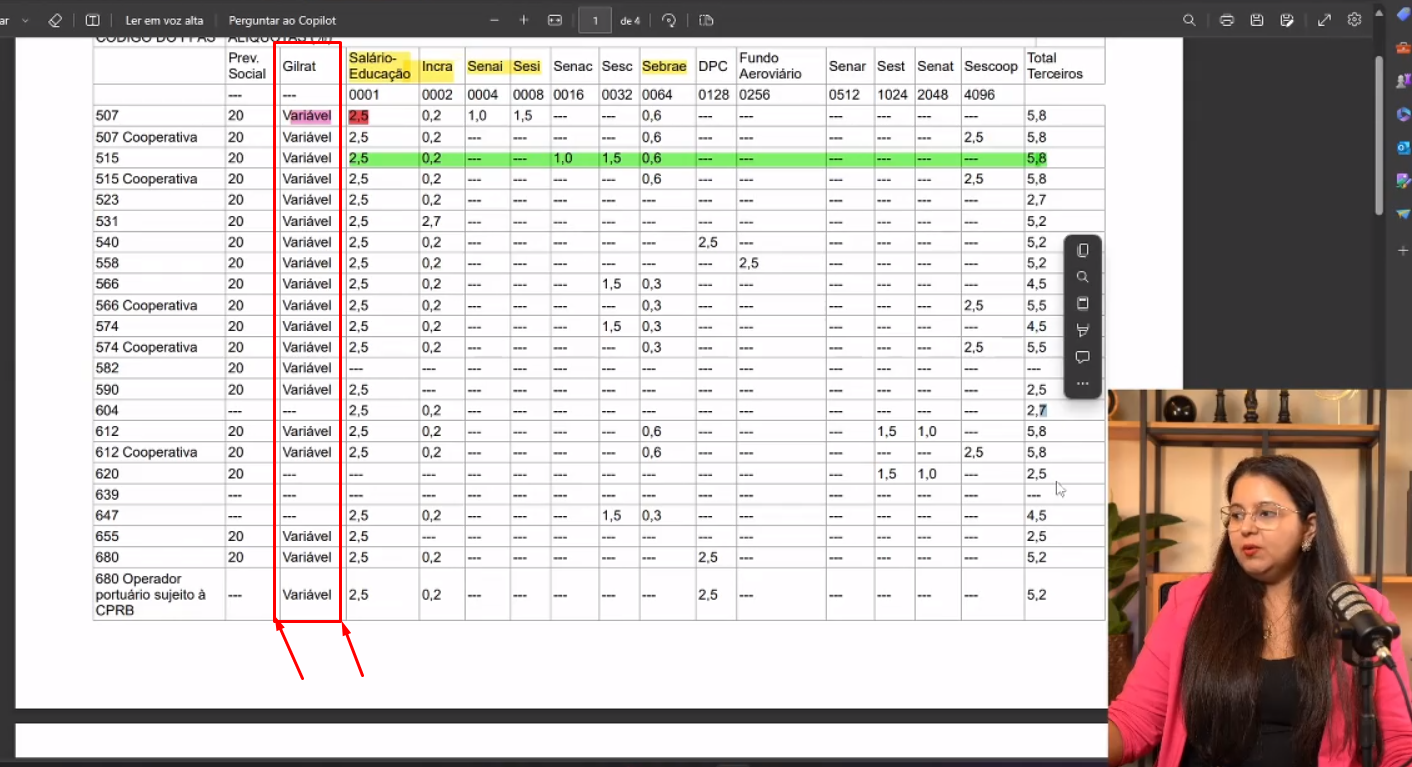Screen dimensions: 1412x767
Task: Click the 'Total Terceiros' column header
Action: point(1055,66)
